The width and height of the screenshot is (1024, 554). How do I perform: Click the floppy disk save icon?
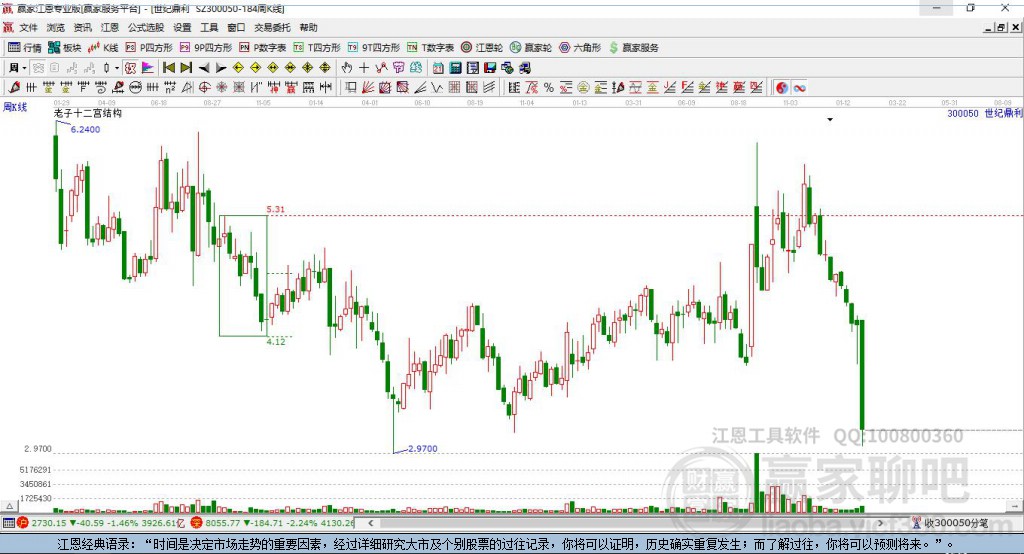(490, 68)
